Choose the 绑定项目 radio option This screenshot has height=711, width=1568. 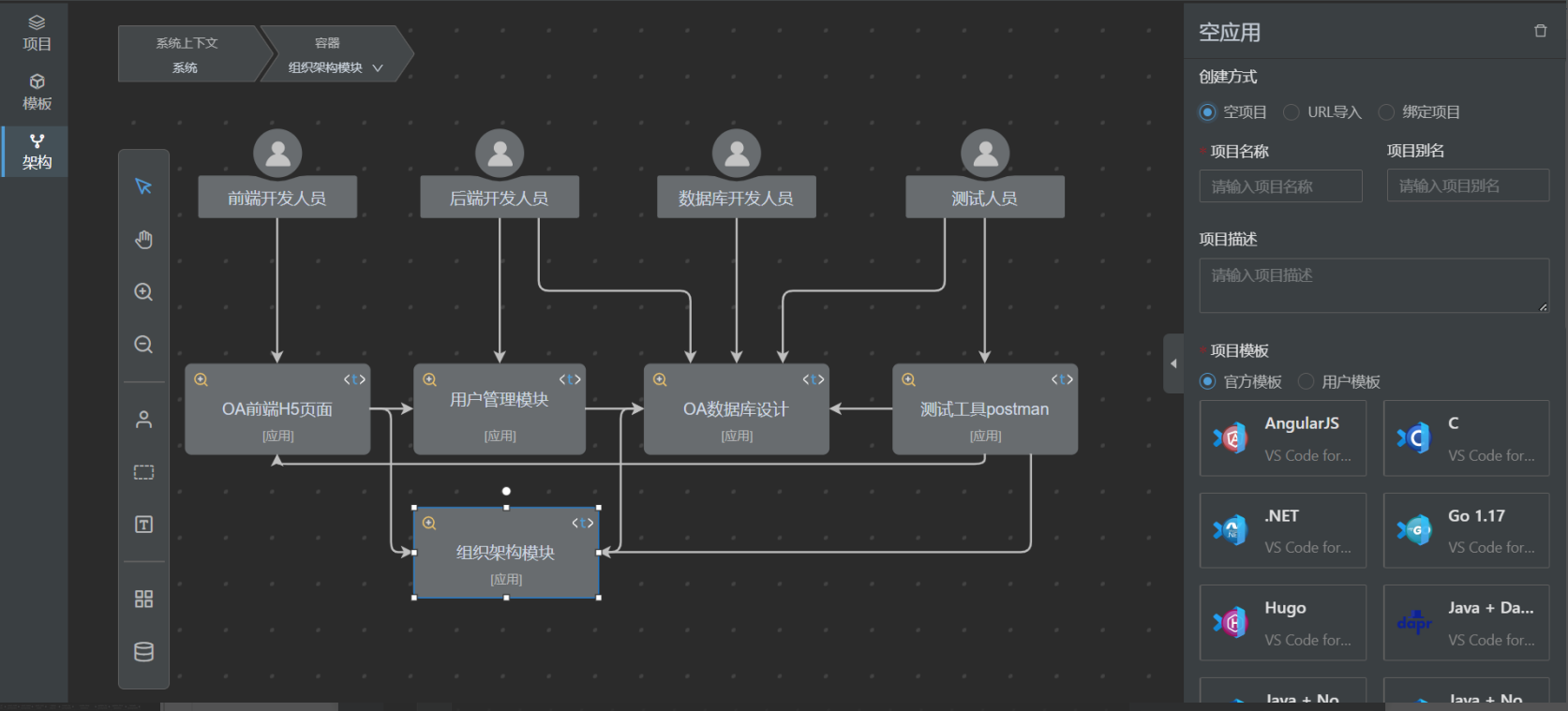coord(1386,112)
